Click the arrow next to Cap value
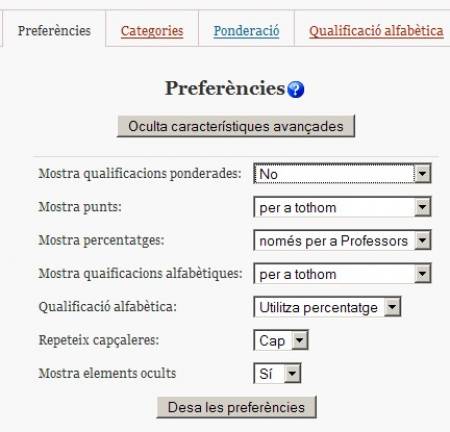This screenshot has height=432, width=450. [x=299, y=340]
